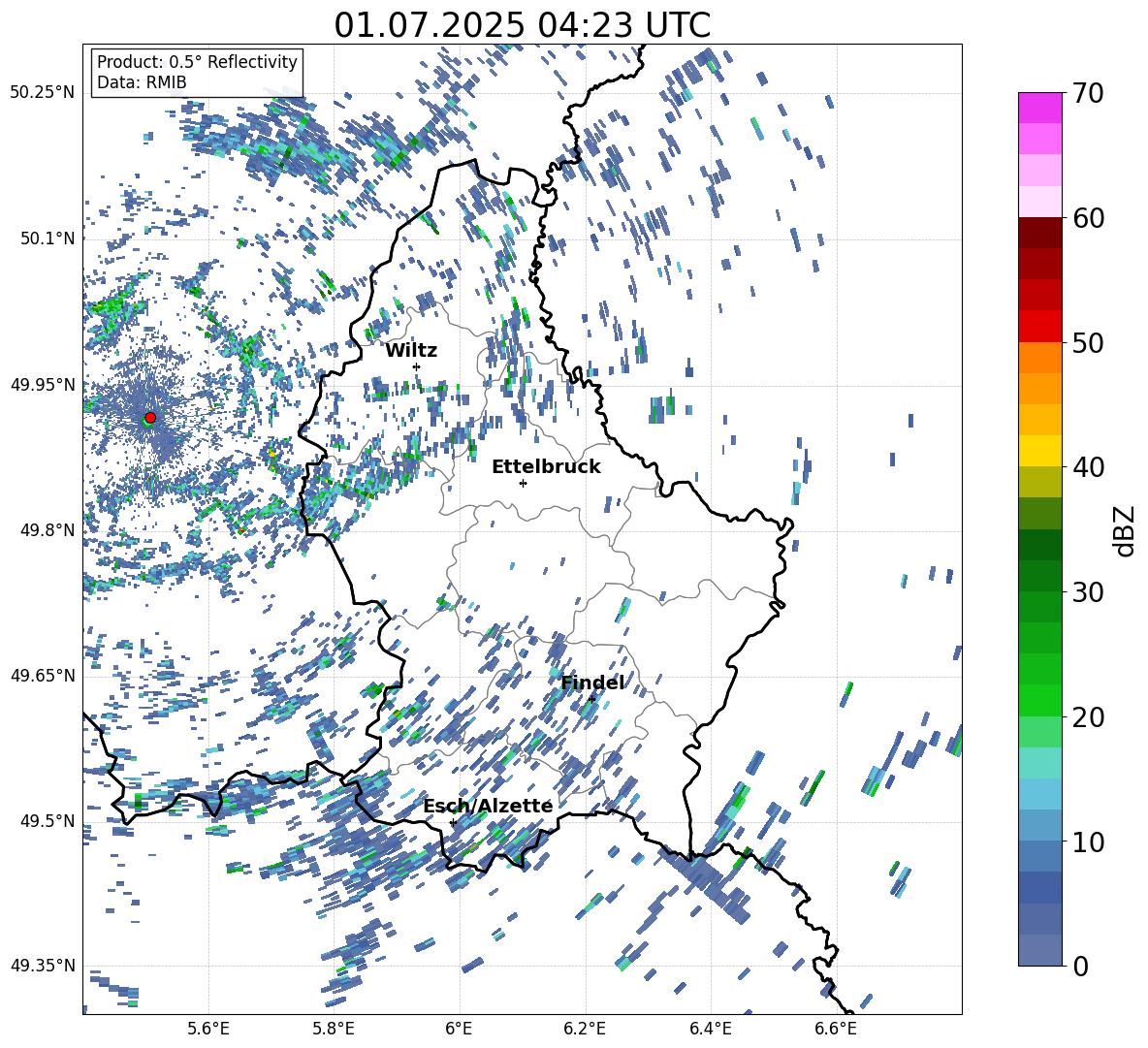Click the longitude label 6.4°E
The image size is (1148, 1048).
pyautogui.click(x=711, y=1029)
